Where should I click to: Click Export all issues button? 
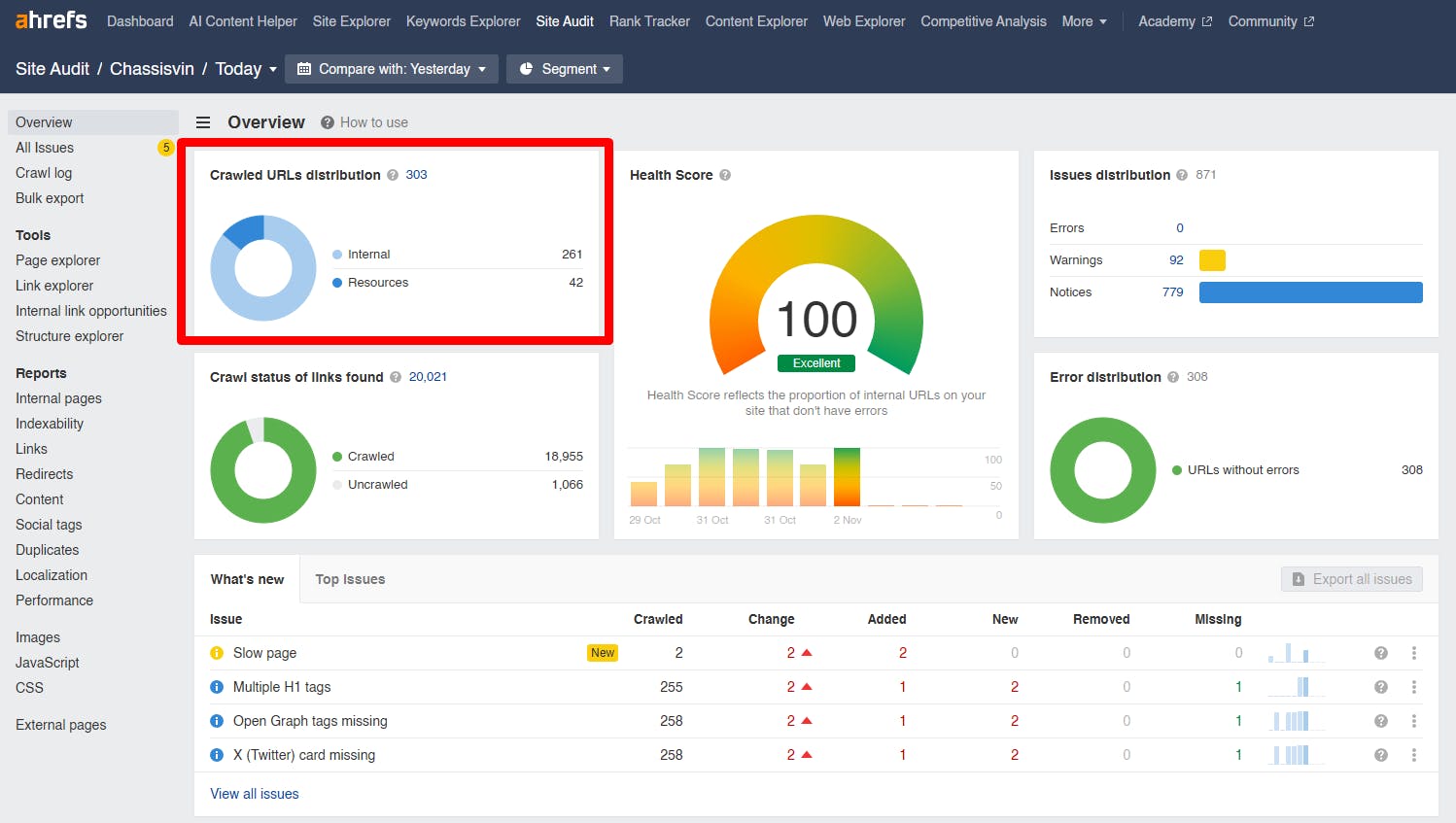[1352, 579]
